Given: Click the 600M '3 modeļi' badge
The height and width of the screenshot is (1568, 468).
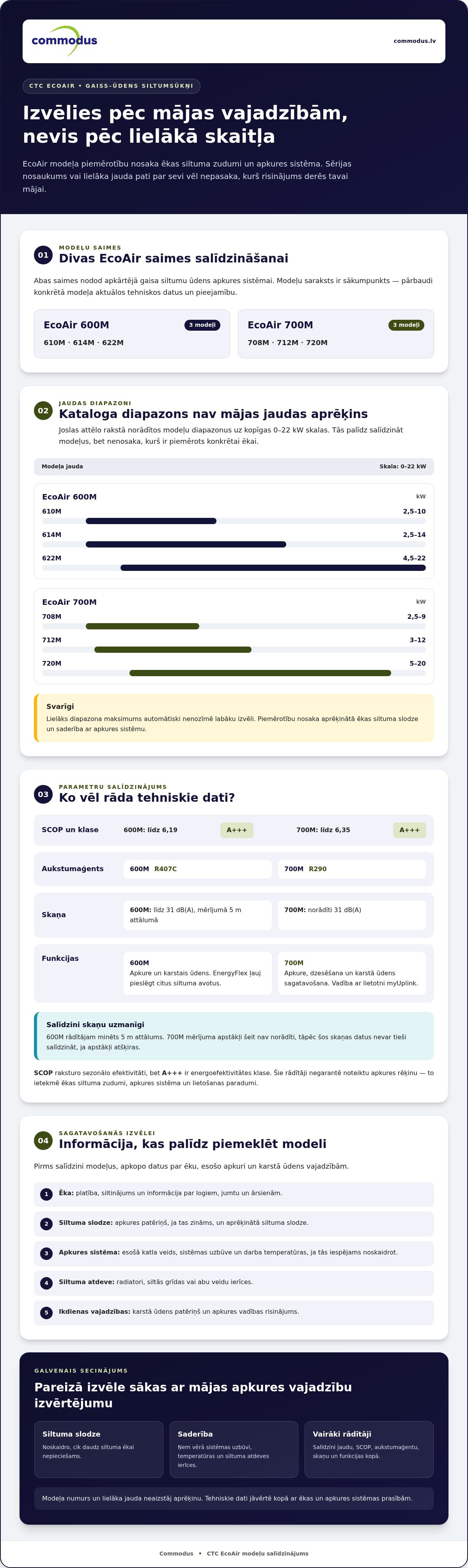Looking at the screenshot, I should click(x=202, y=325).
